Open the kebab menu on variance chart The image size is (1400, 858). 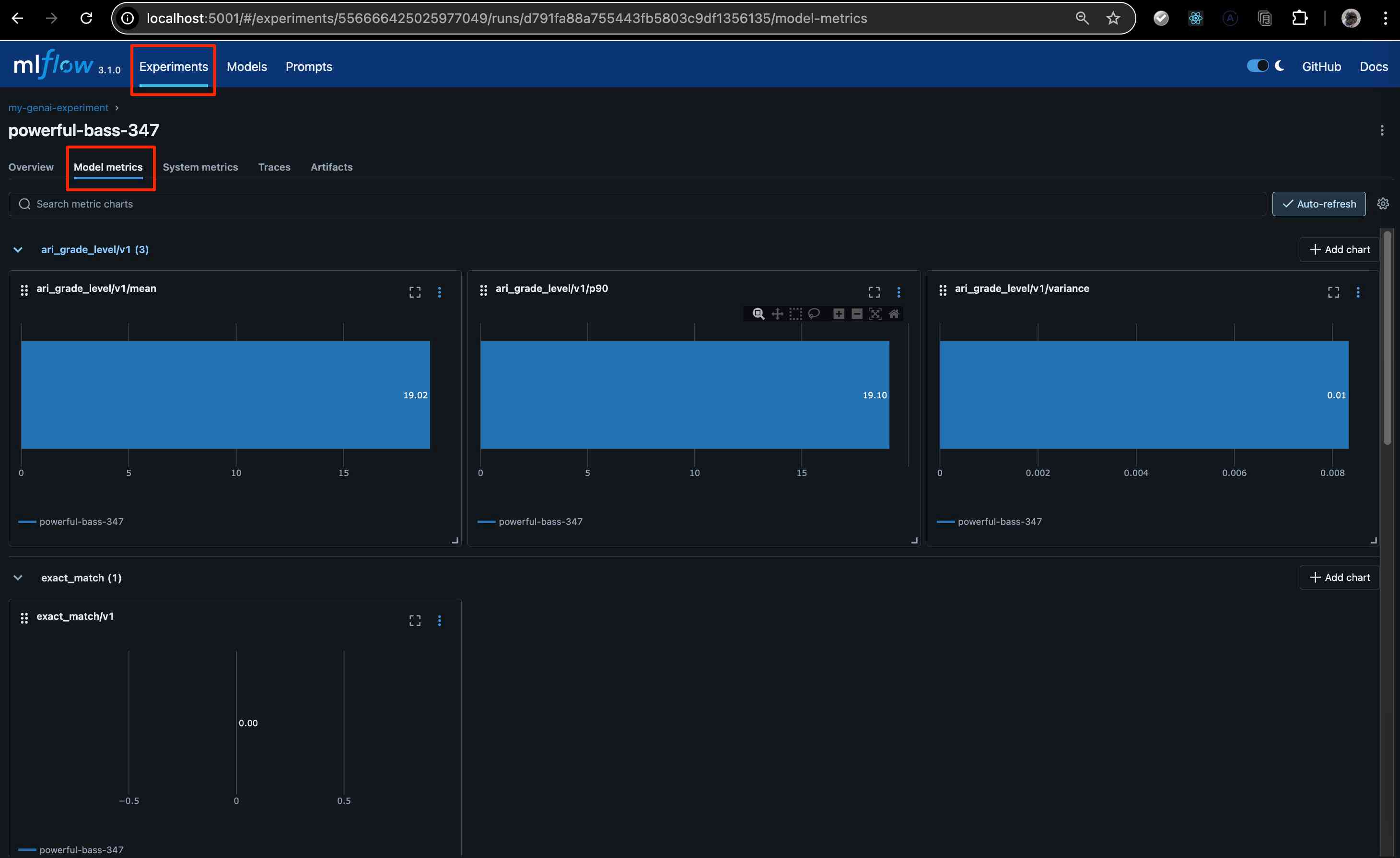1357,292
